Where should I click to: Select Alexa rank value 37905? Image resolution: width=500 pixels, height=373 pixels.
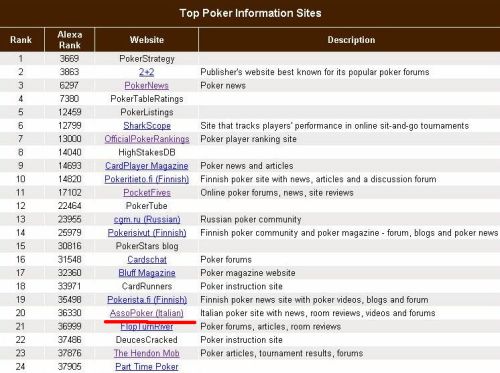[70, 366]
